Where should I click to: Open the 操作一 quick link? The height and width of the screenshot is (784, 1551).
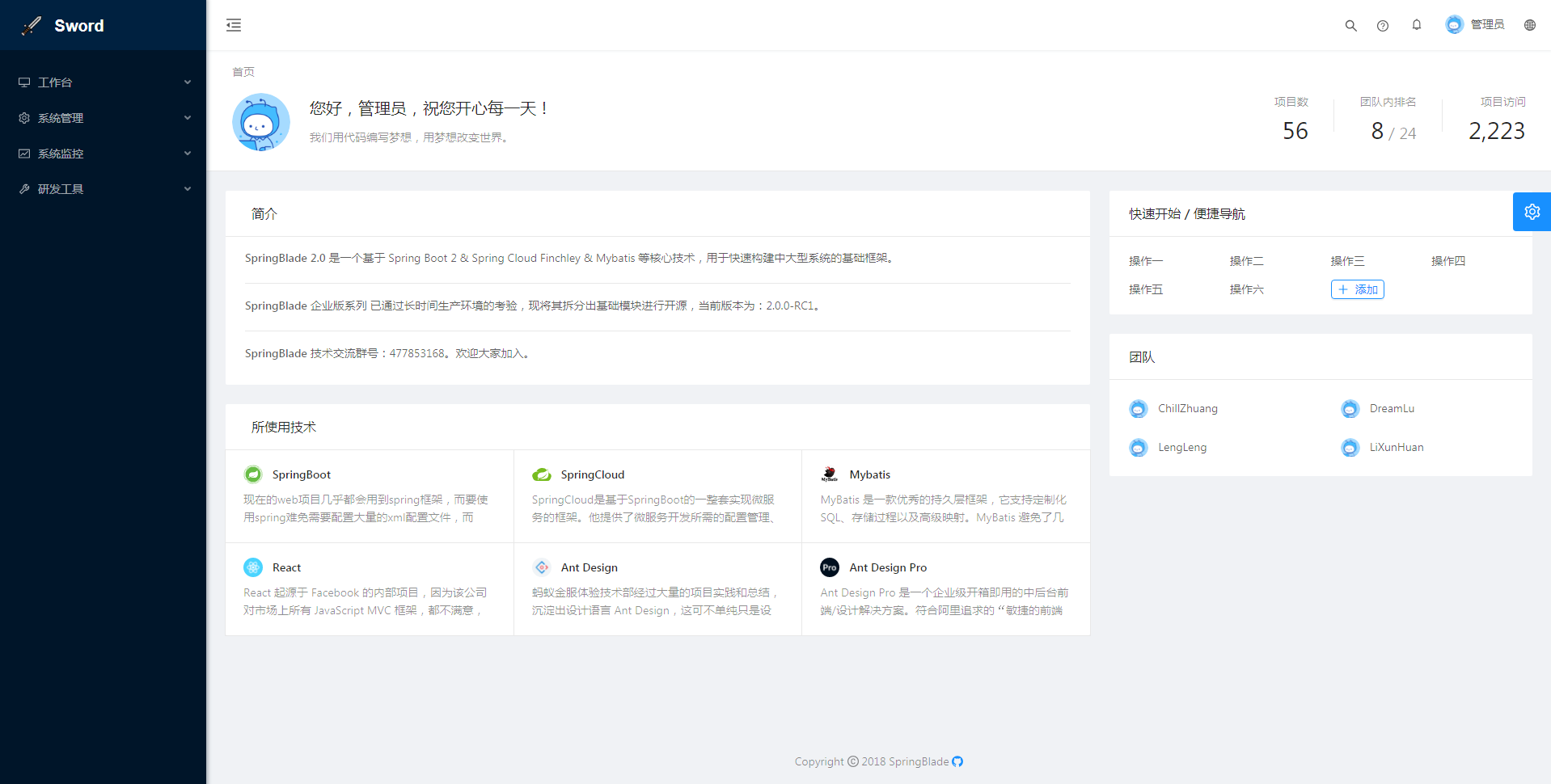point(1146,261)
